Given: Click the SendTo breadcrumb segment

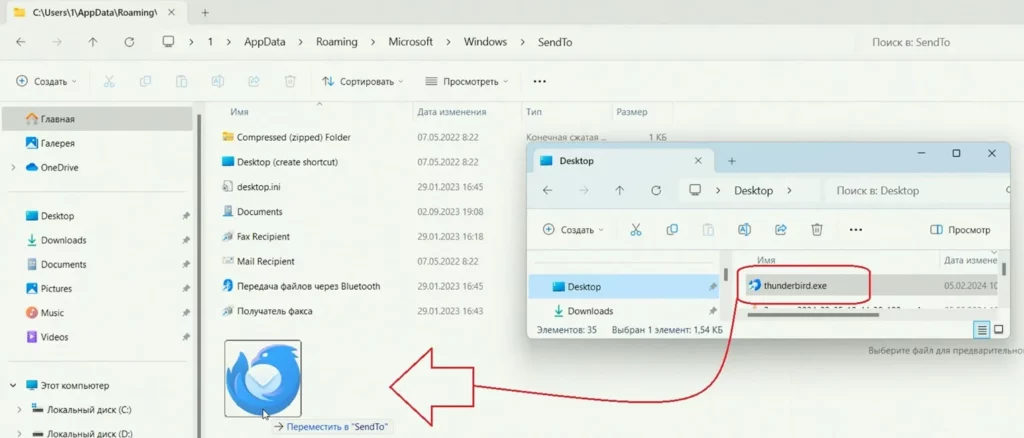Looking at the screenshot, I should [555, 42].
